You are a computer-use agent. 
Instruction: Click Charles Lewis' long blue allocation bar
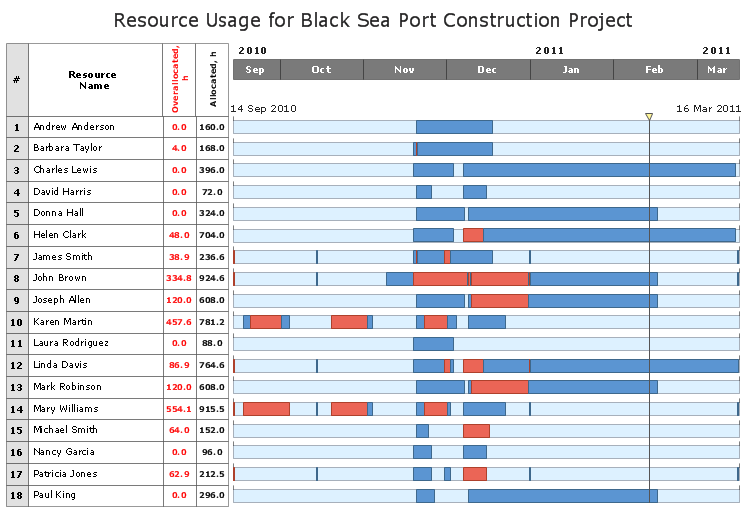pos(599,170)
